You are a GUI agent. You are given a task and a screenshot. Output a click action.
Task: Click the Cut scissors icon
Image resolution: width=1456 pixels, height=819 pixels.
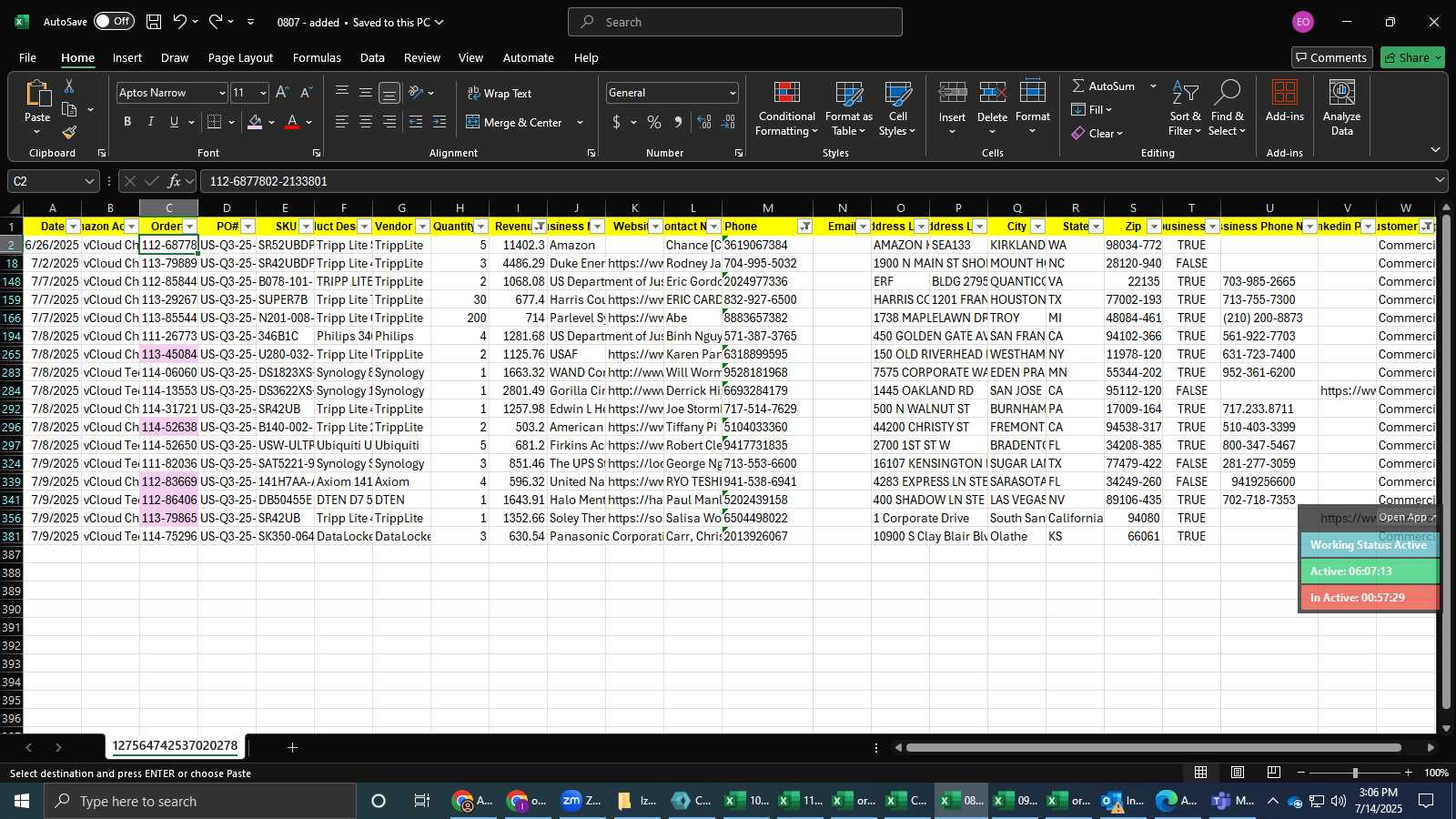pos(69,86)
